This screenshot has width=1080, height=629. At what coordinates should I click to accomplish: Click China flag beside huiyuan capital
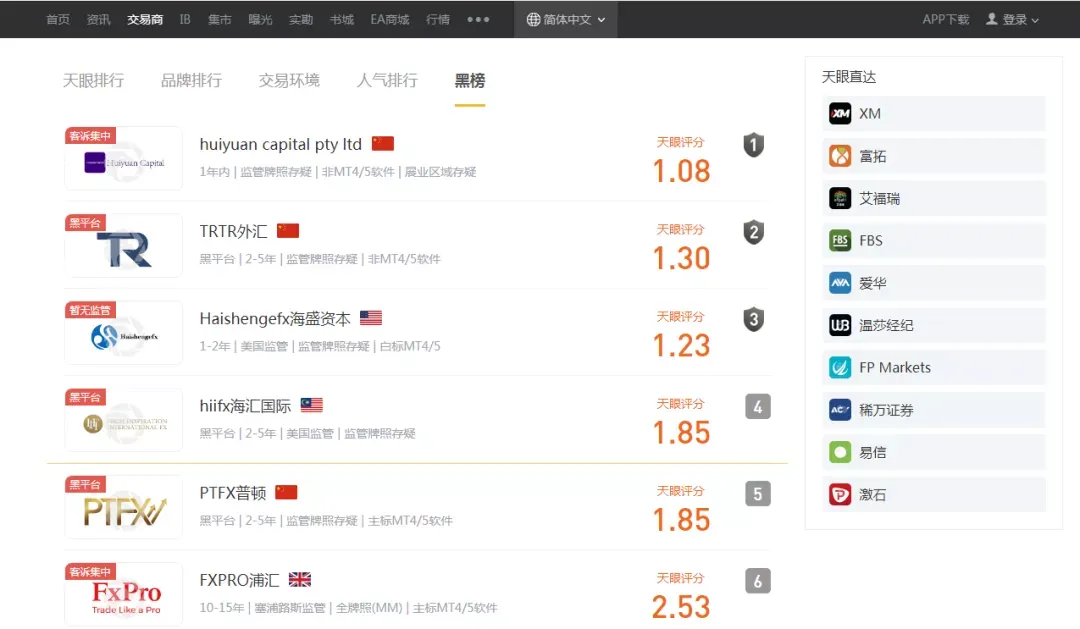point(383,143)
